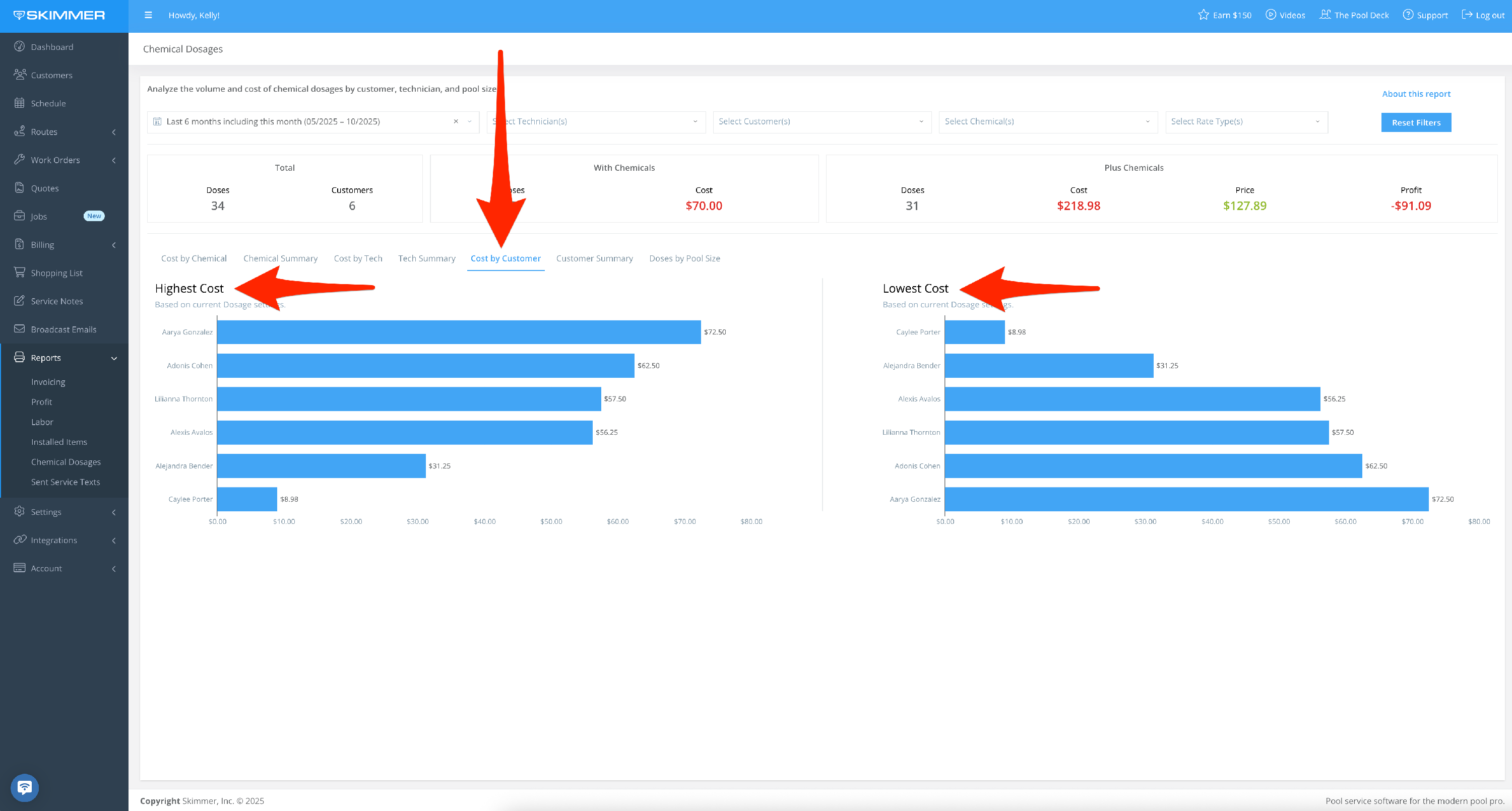Click the Log out icon
Screen dimensions: 1512x811
[x=1466, y=15]
